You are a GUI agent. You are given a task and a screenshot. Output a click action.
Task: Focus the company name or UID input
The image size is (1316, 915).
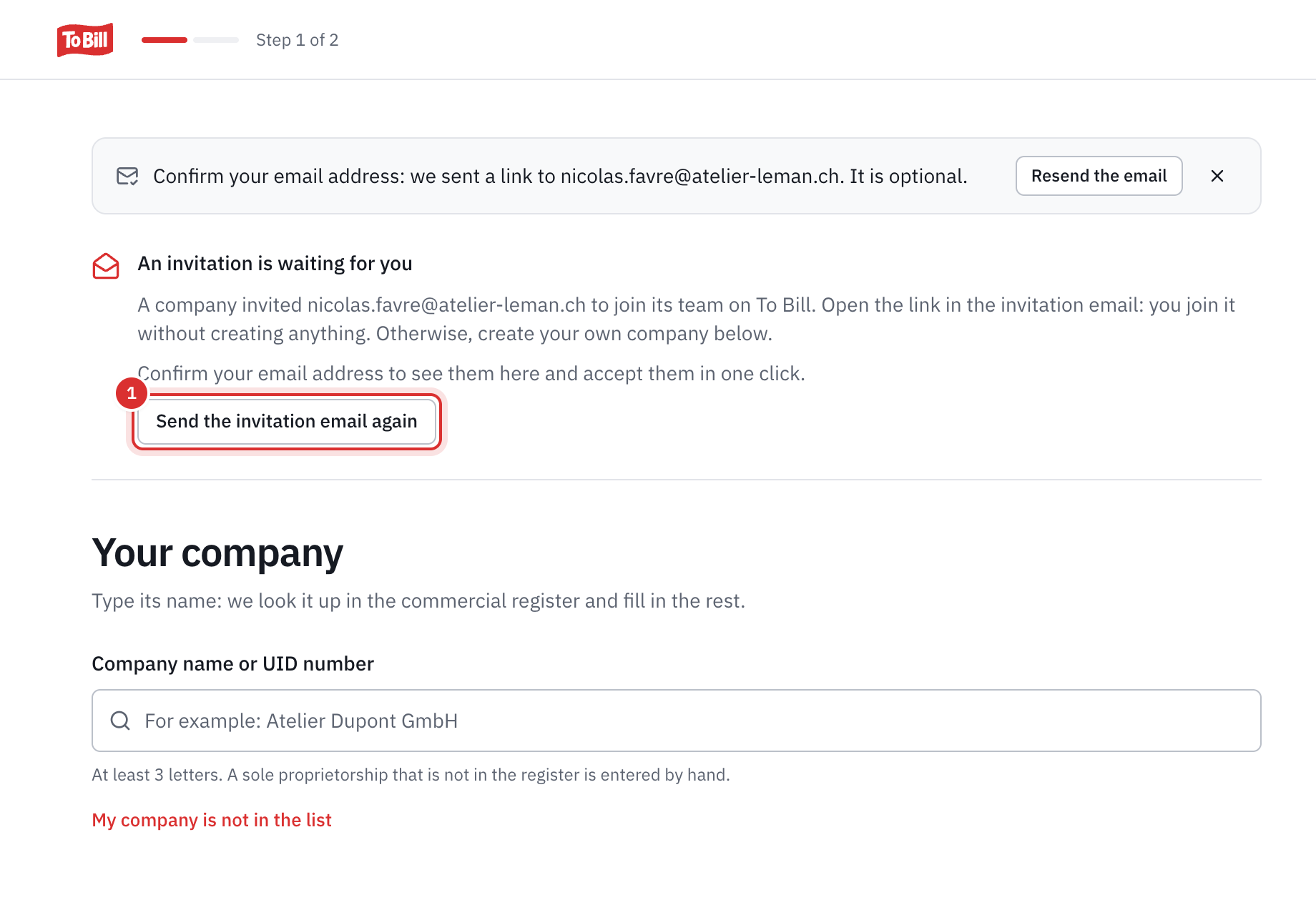676,721
